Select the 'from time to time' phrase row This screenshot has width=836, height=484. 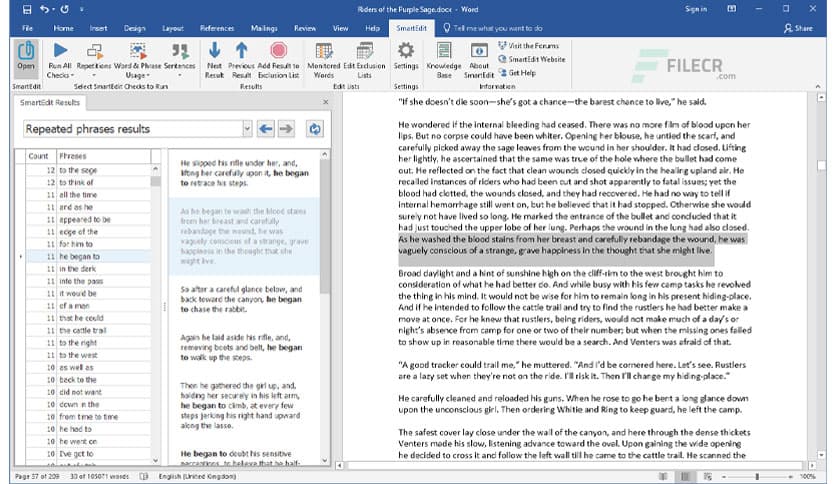click(89, 417)
